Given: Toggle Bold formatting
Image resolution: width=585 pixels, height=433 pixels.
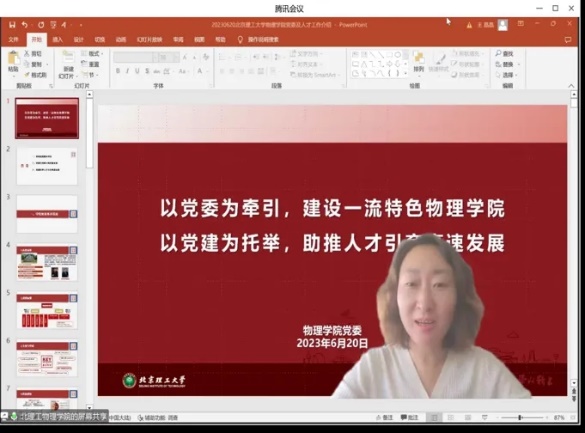Looking at the screenshot, I should click(x=118, y=71).
